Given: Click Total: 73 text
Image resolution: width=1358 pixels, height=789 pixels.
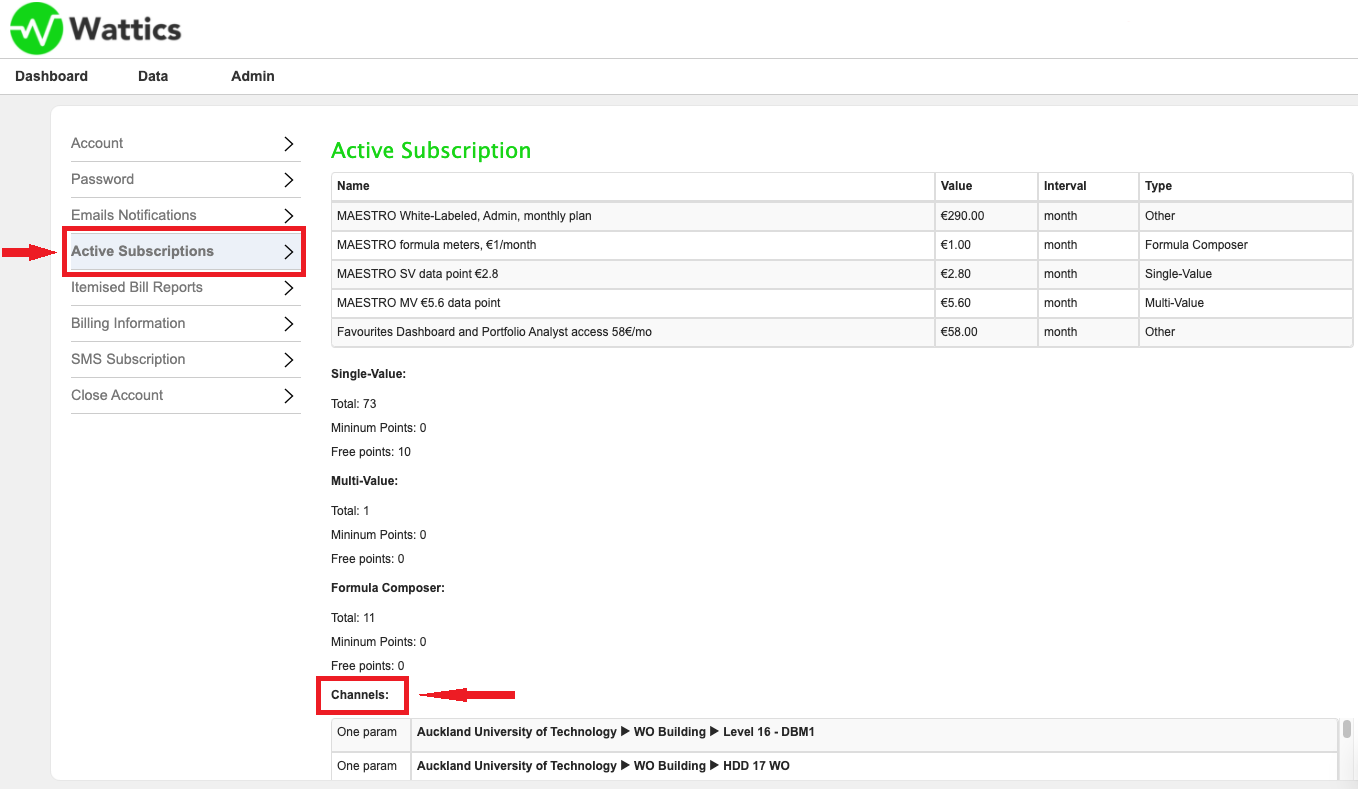Looking at the screenshot, I should [354, 404].
